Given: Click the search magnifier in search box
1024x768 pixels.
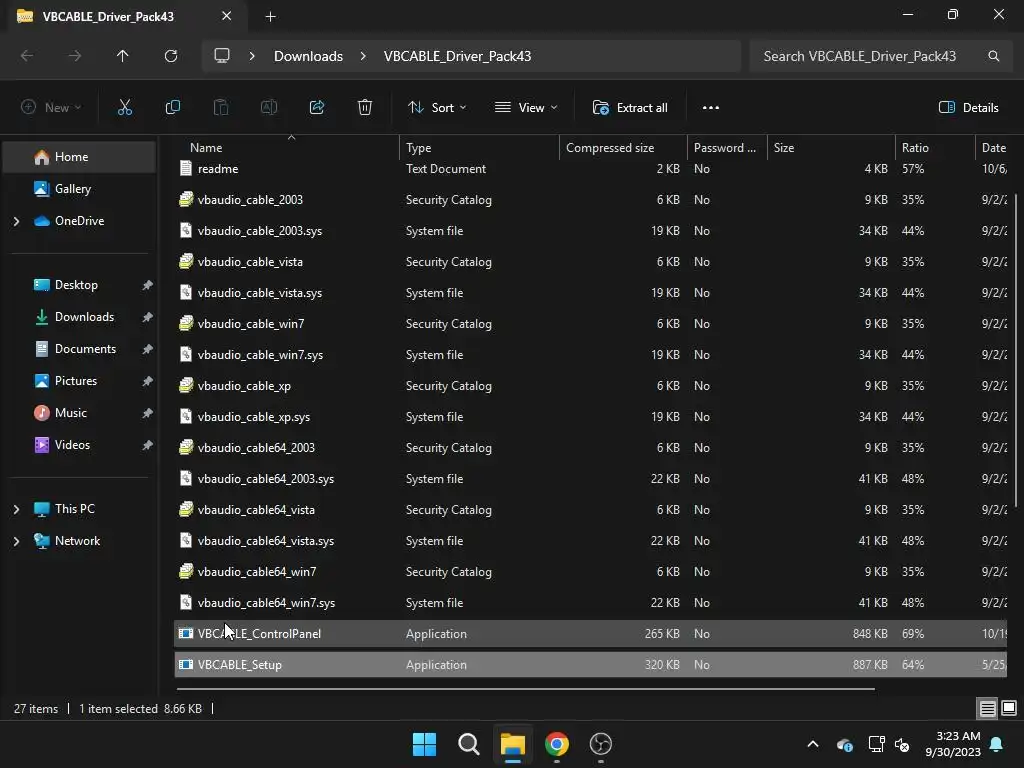Looking at the screenshot, I should pos(993,56).
